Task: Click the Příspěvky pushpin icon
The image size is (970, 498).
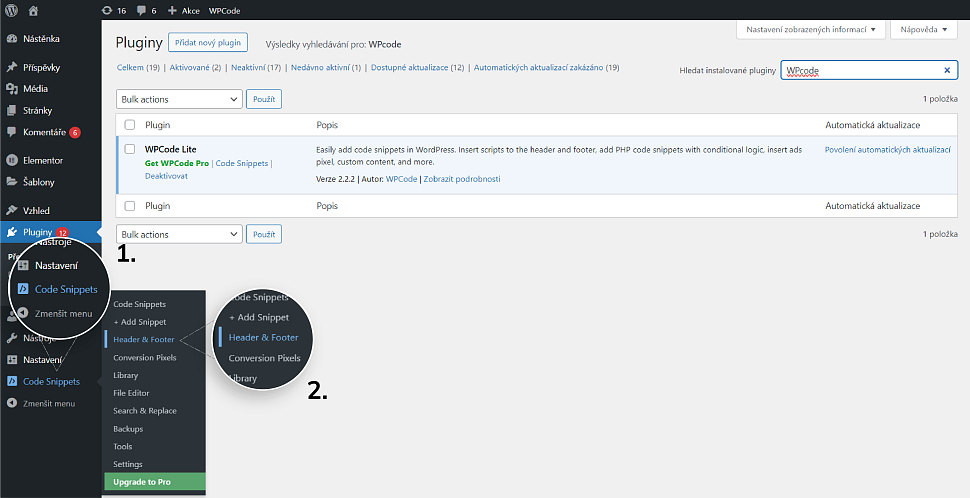Action: (x=12, y=67)
